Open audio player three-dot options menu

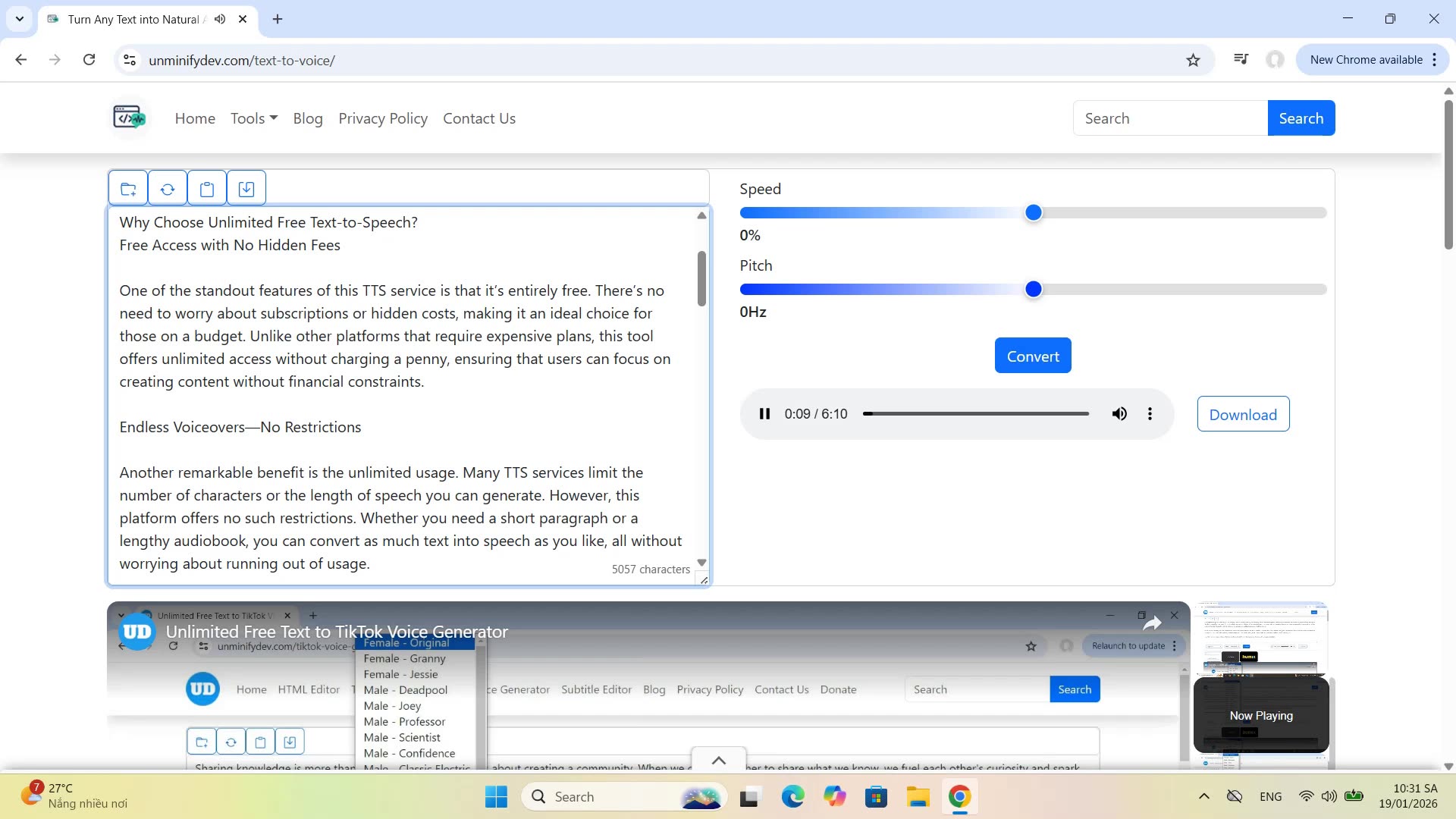(x=1150, y=414)
